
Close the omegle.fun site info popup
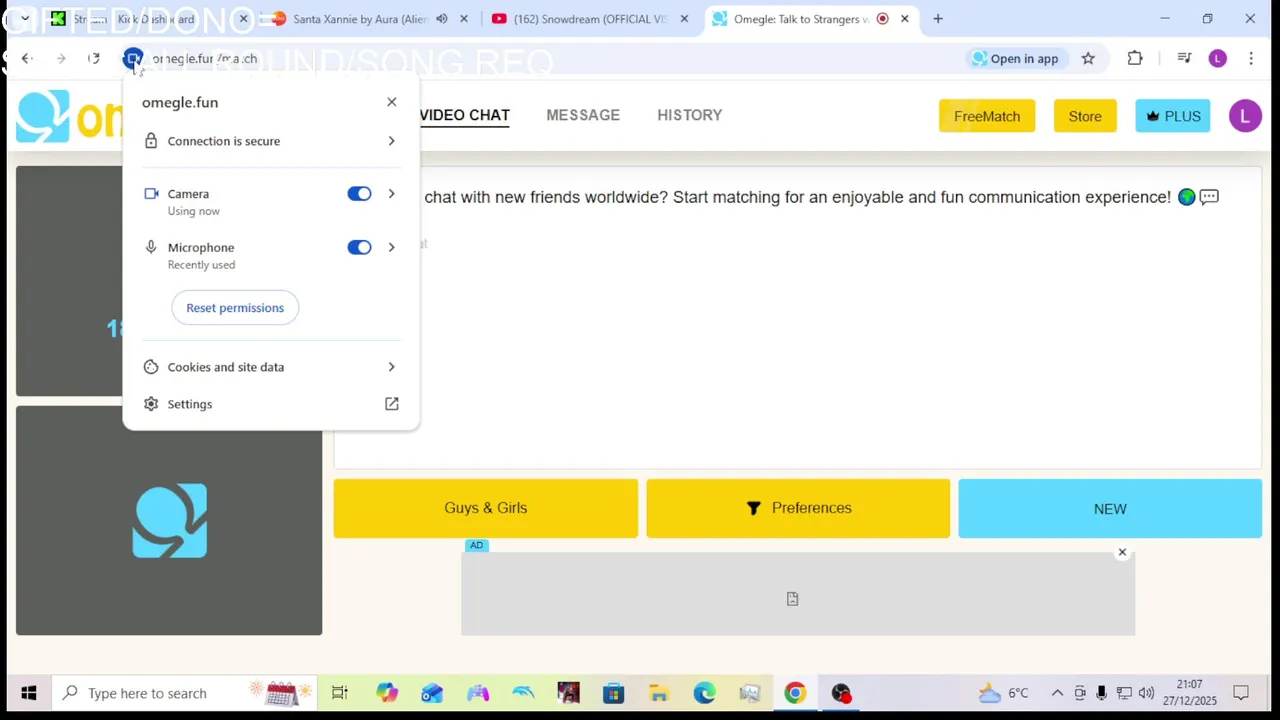pos(391,102)
